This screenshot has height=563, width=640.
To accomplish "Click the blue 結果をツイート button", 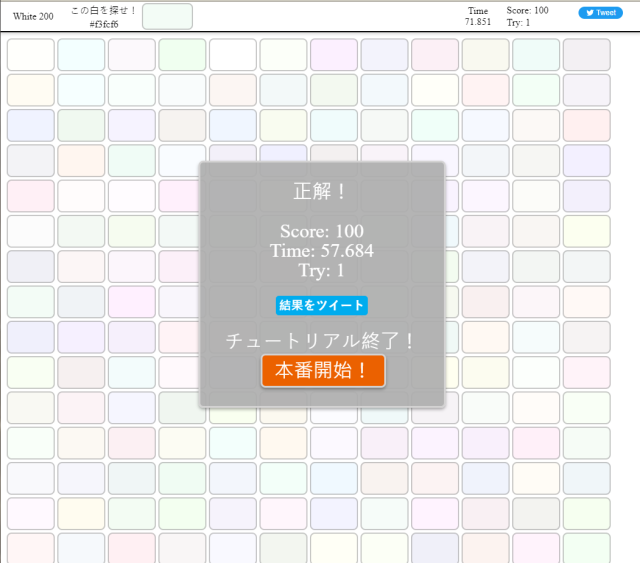I will click(321, 306).
